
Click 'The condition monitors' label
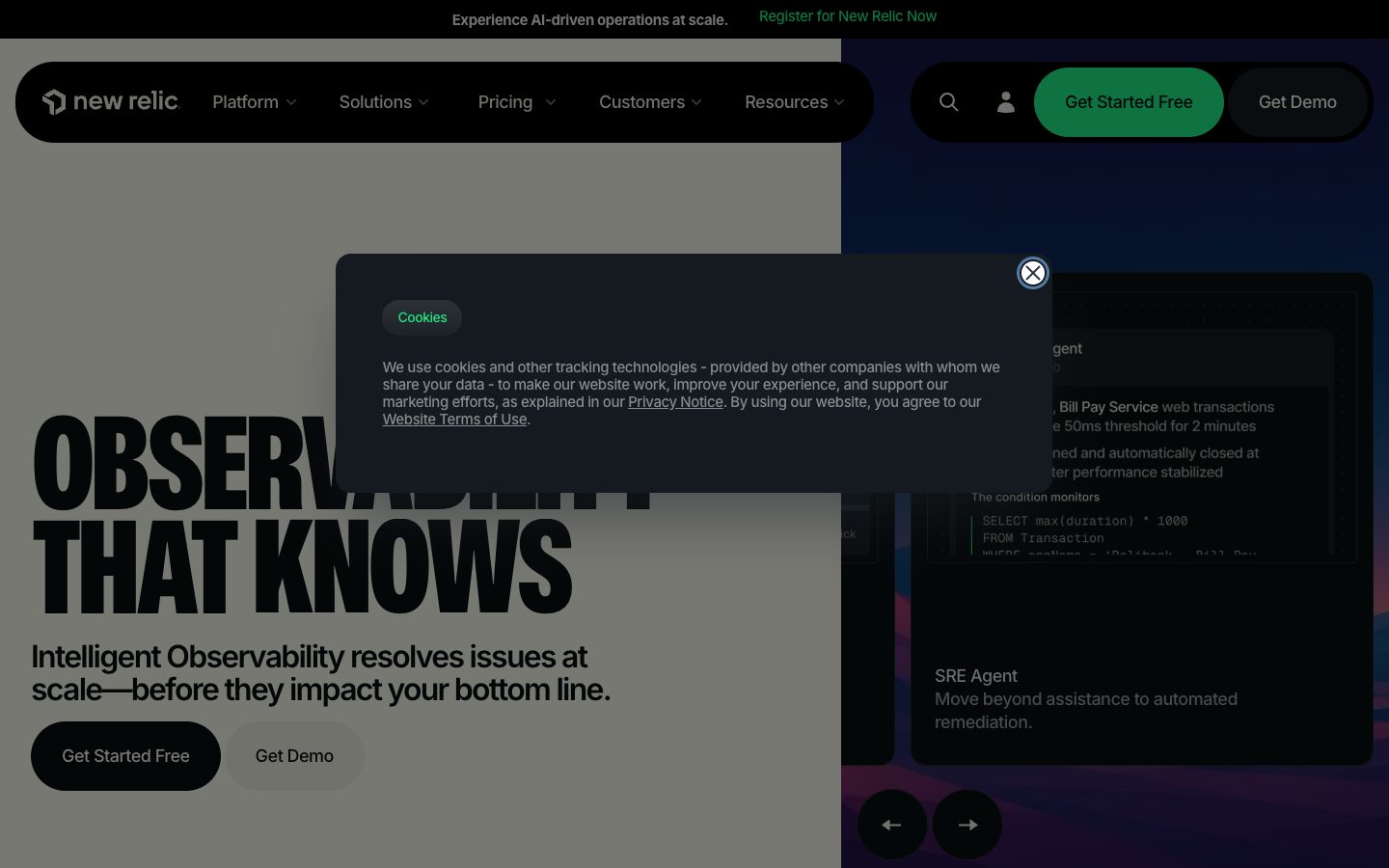1035,498
